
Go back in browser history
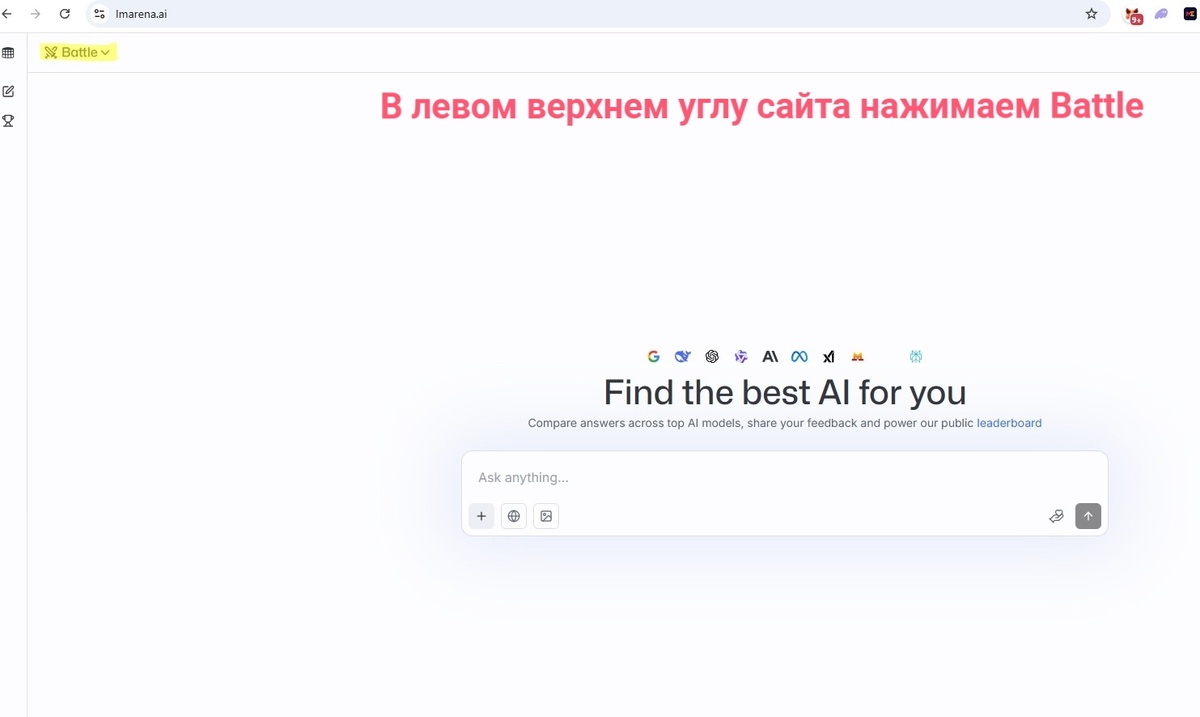click(x=7, y=14)
